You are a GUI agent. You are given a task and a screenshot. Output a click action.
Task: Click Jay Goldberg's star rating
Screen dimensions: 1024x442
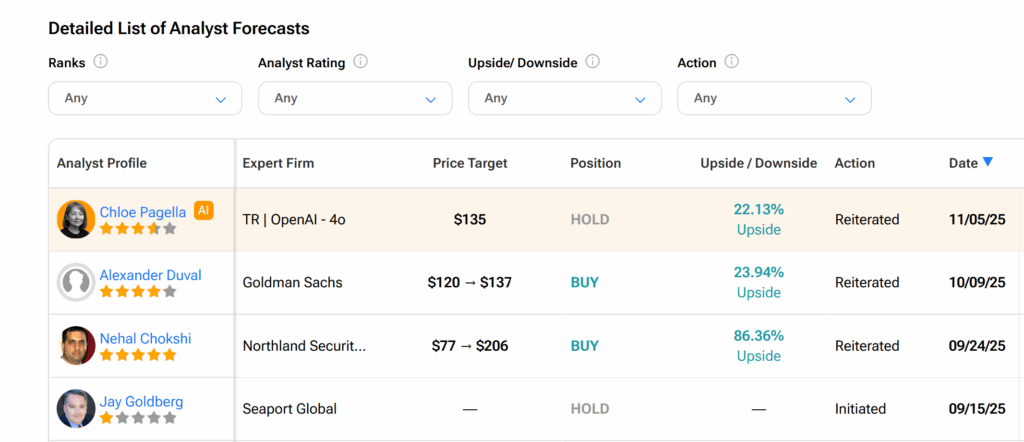(138, 418)
